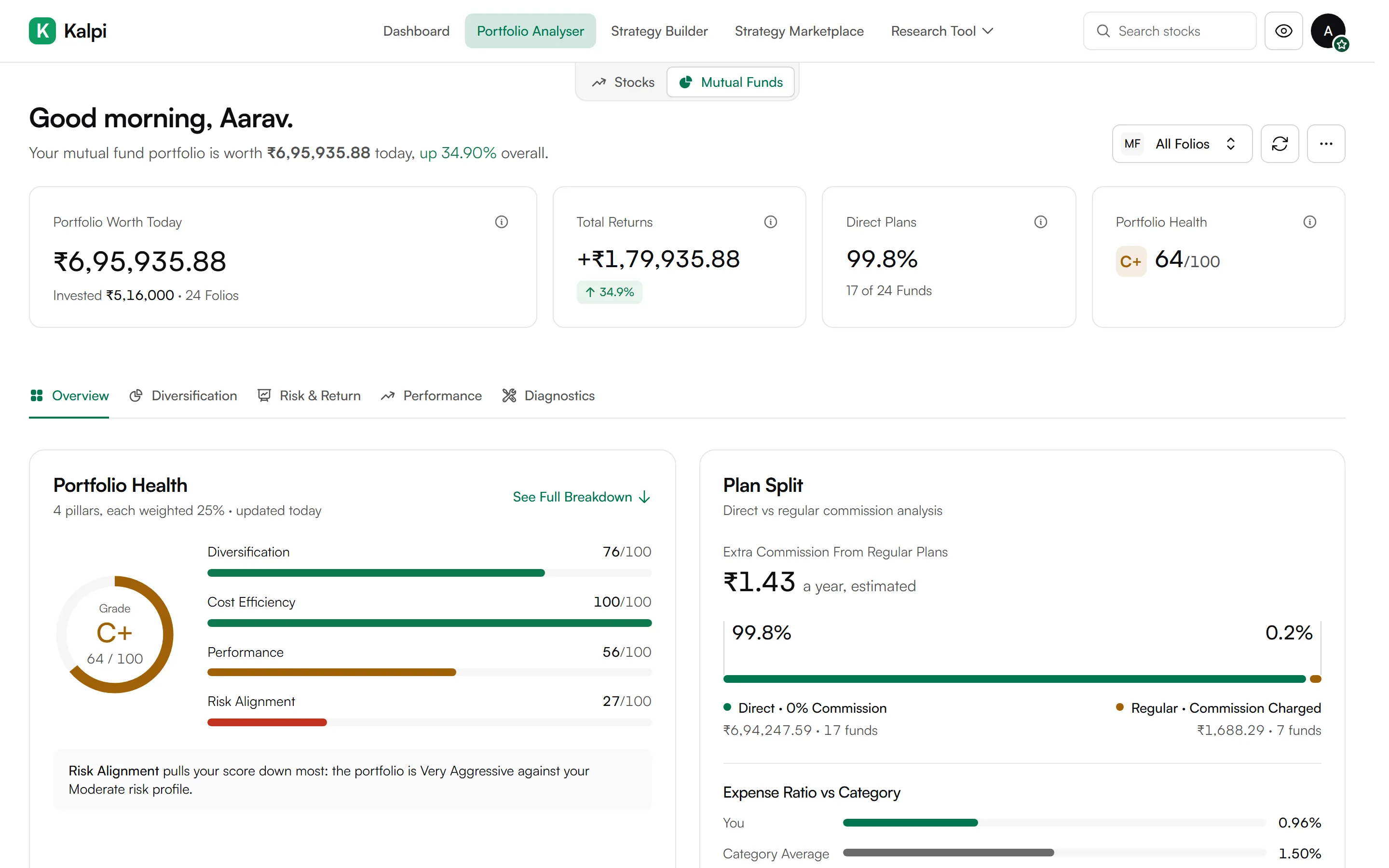This screenshot has width=1389, height=868.
Task: Click the refresh portfolio icon
Action: pyautogui.click(x=1280, y=144)
